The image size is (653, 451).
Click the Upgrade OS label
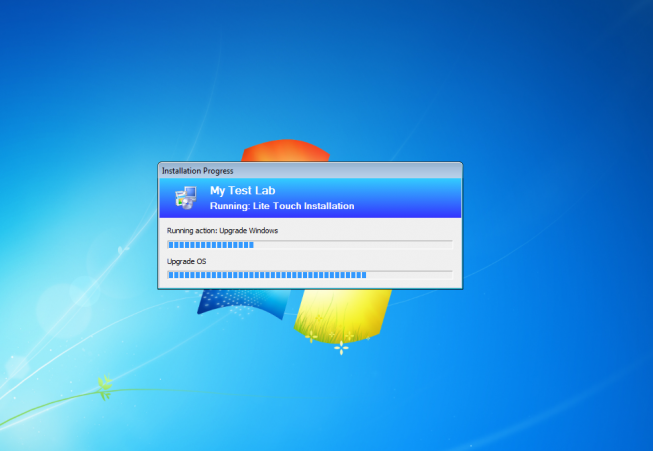(x=186, y=261)
